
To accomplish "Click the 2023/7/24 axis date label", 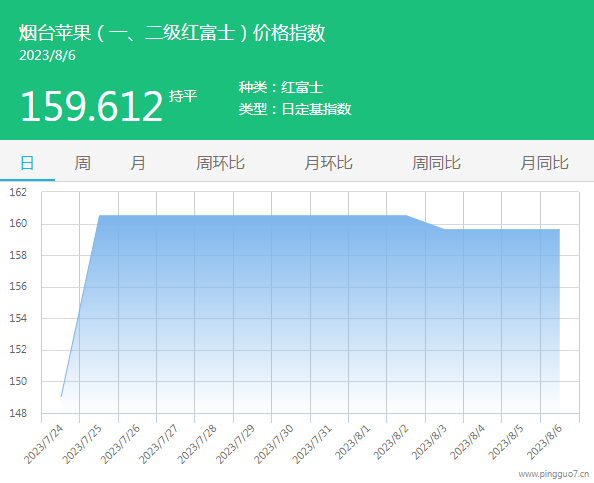I will (43, 445).
